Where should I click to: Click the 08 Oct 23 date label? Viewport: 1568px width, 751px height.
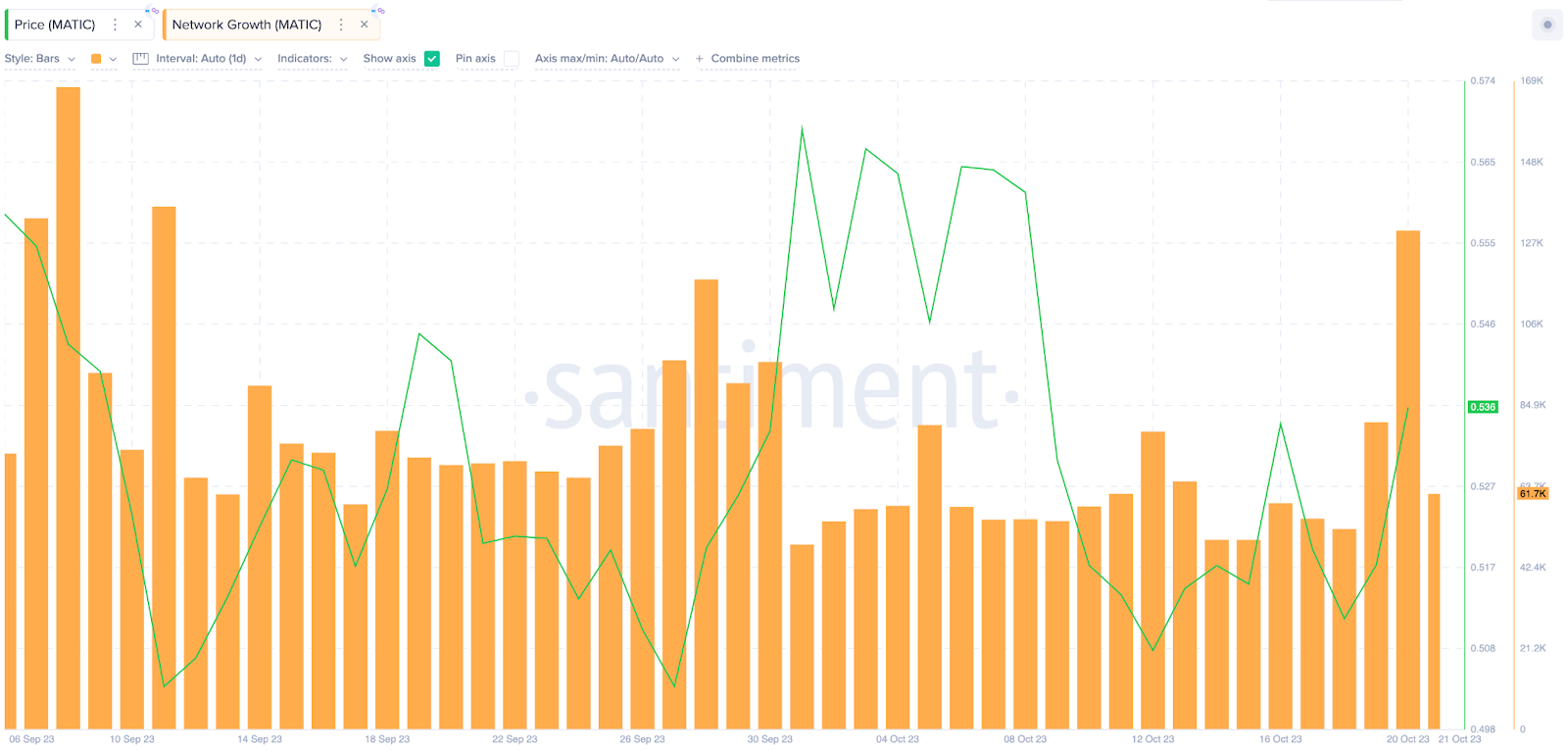(1025, 739)
